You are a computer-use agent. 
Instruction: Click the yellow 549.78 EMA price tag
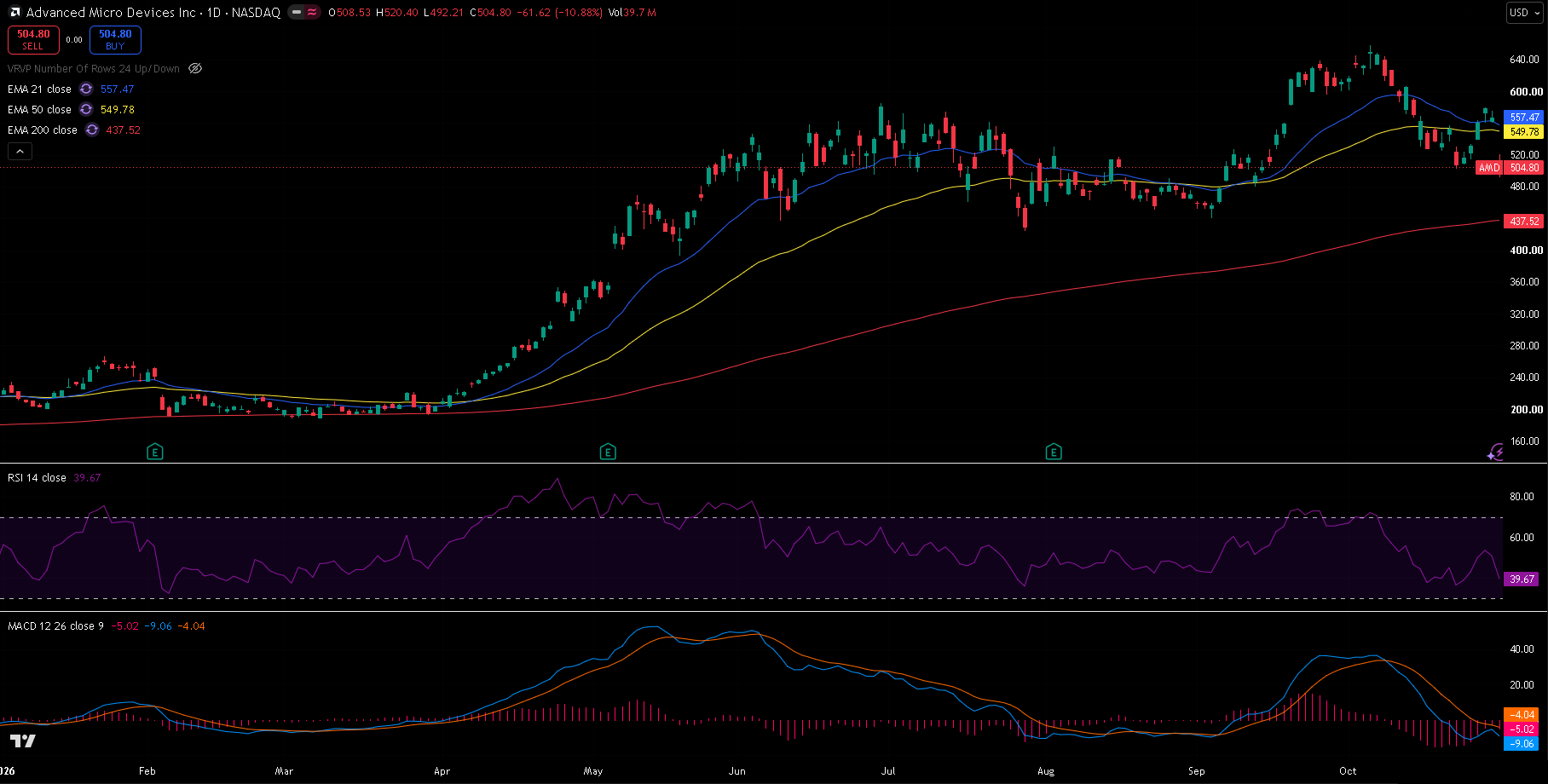1524,132
